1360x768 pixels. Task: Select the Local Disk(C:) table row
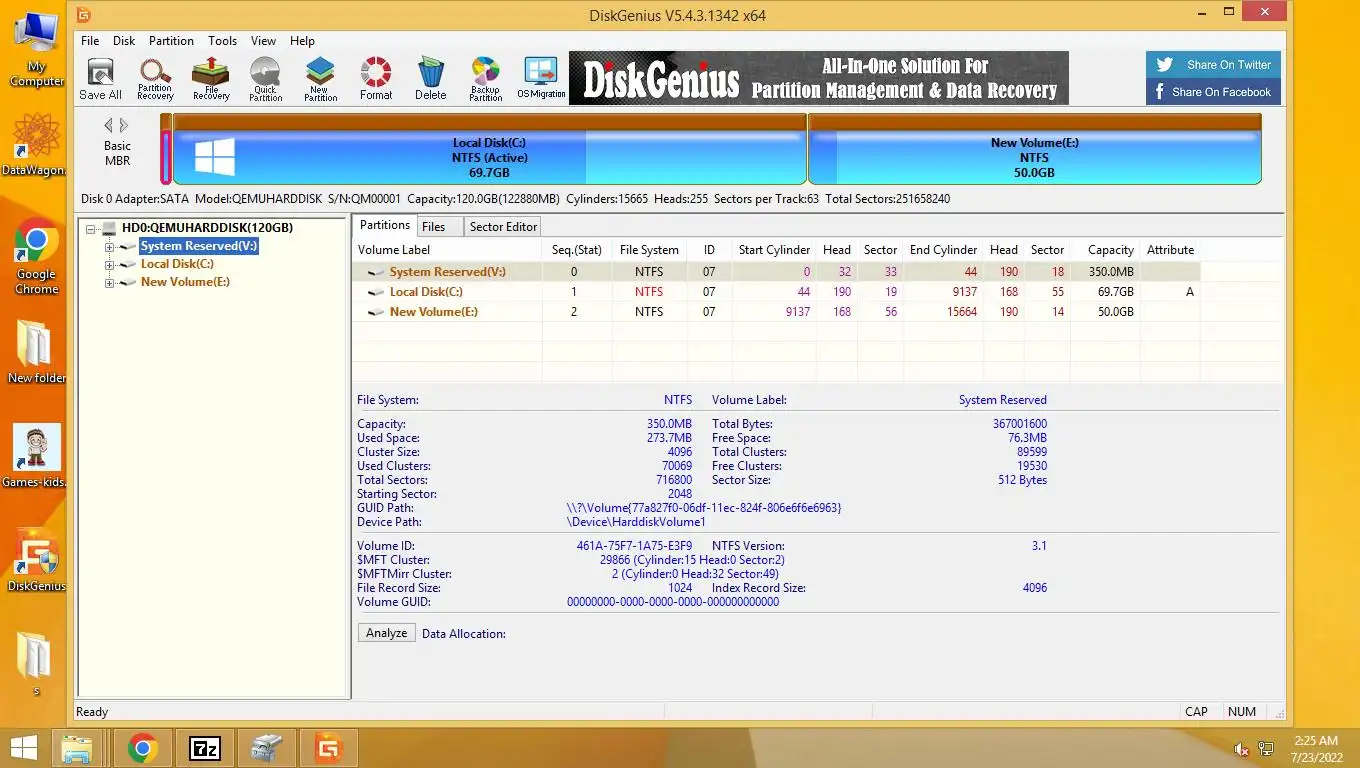coord(776,292)
